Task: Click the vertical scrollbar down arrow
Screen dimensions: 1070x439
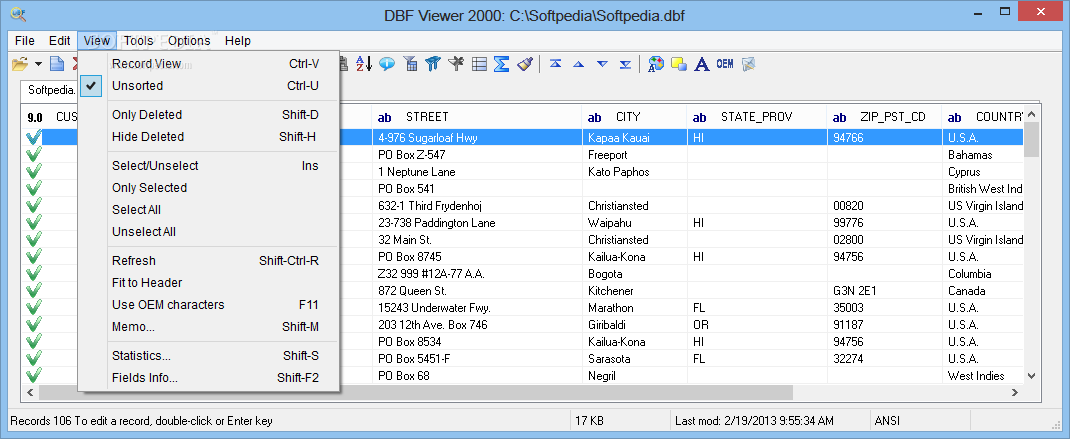Action: [x=1031, y=376]
